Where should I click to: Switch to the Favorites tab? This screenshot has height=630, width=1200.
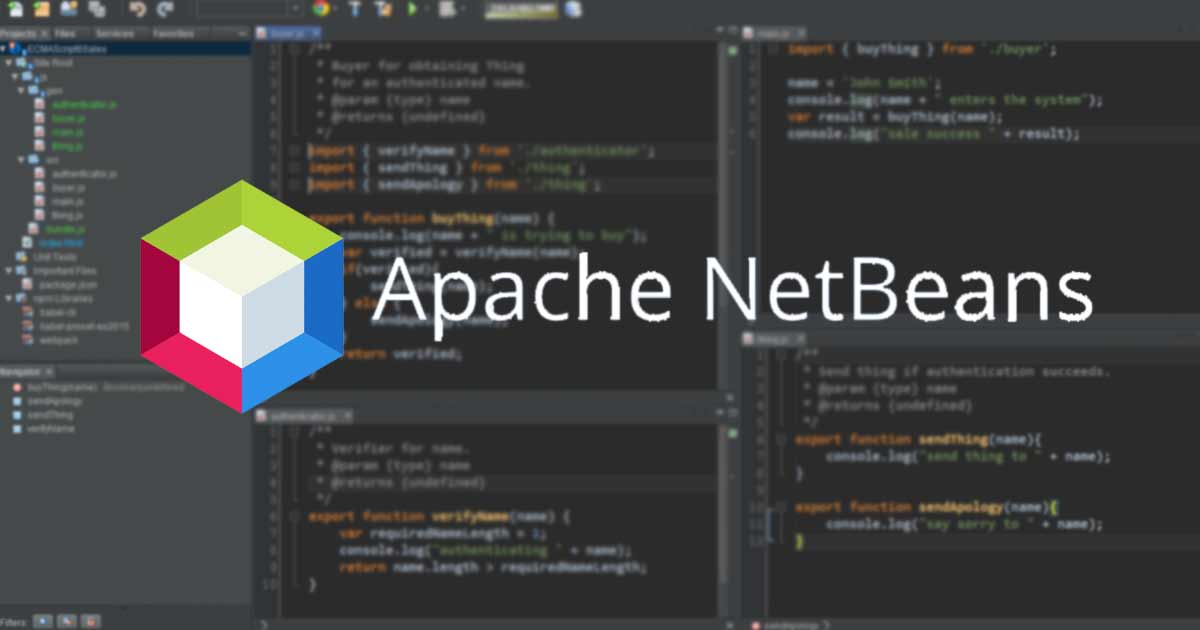tap(174, 33)
